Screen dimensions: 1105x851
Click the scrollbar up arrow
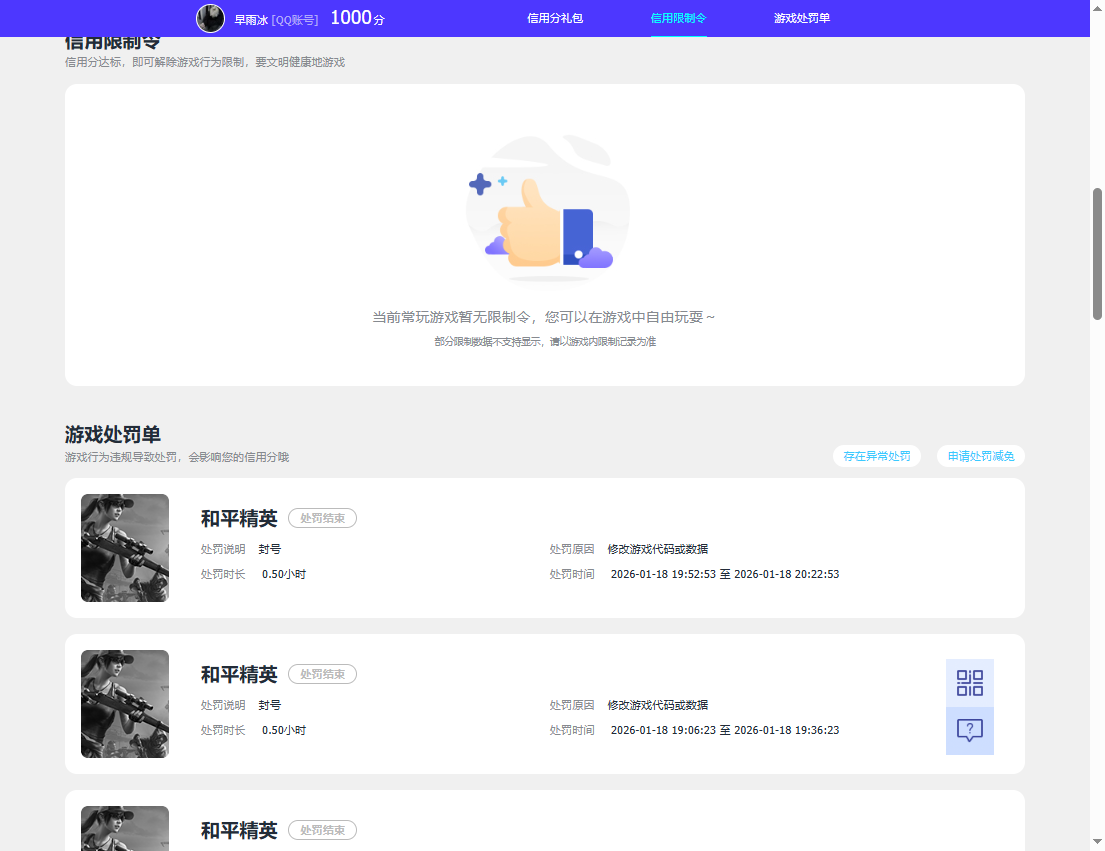coord(1097,7)
